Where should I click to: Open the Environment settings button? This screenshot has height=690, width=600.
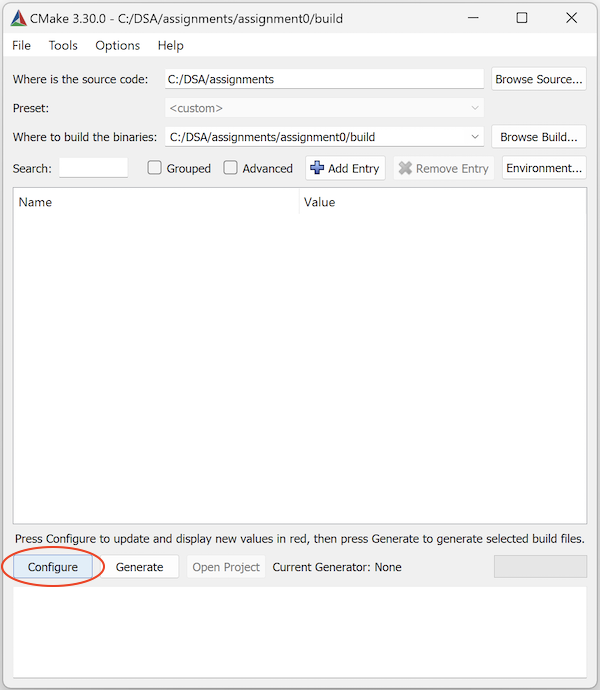pyautogui.click(x=543, y=168)
